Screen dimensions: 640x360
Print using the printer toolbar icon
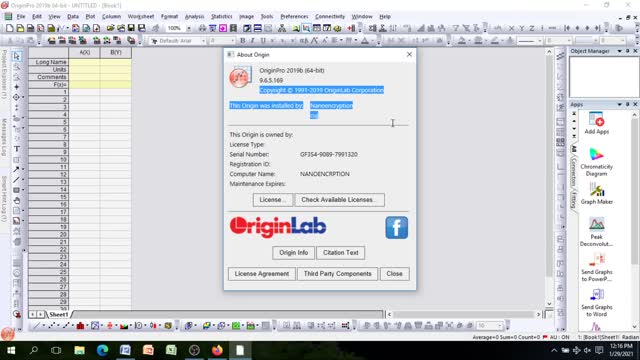coord(202,28)
